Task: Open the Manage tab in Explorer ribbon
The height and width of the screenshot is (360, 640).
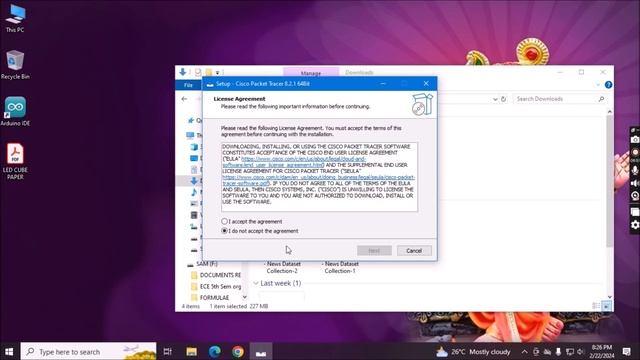Action: click(x=311, y=73)
